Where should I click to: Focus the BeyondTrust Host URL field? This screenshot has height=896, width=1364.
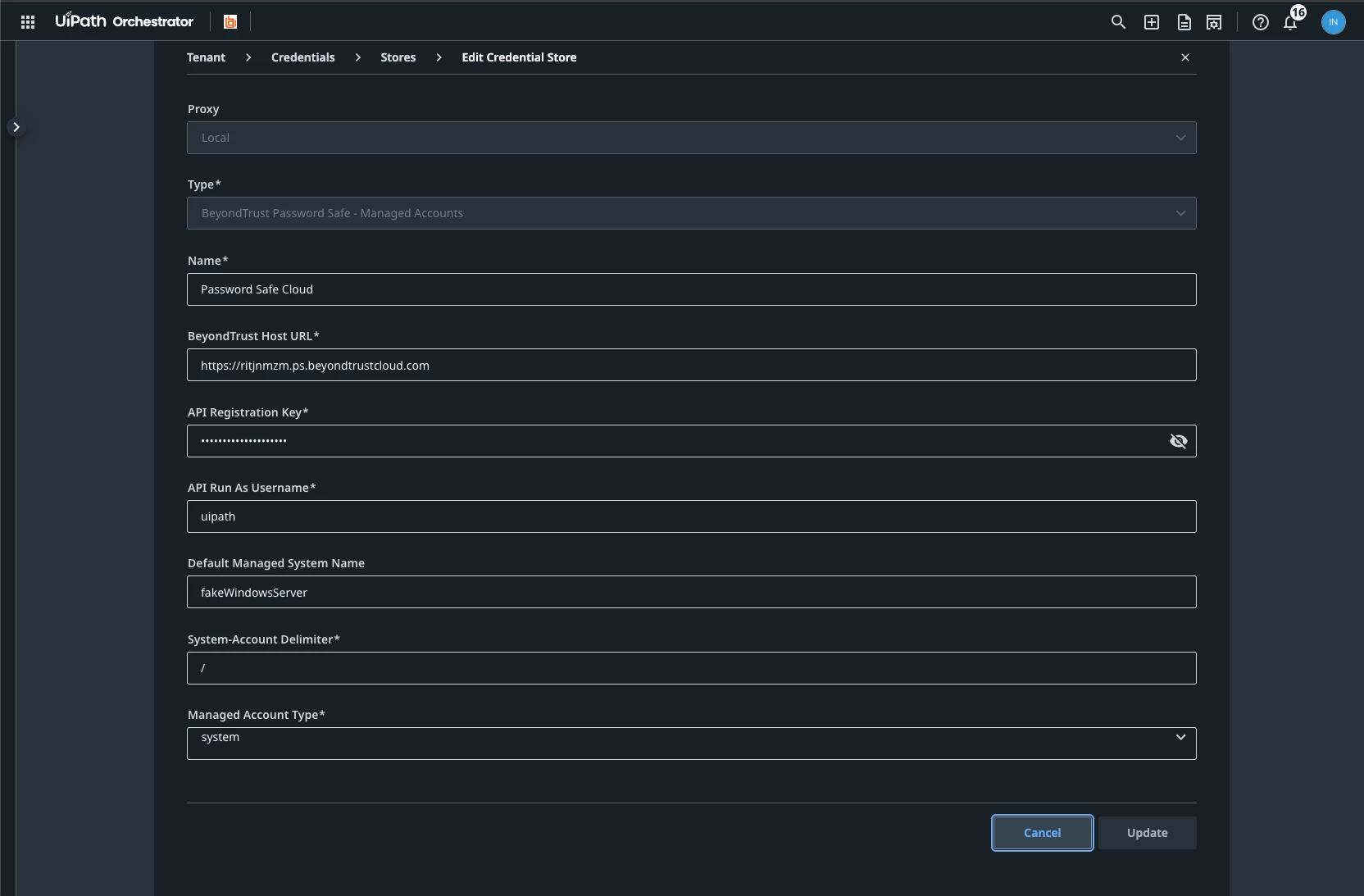pos(692,365)
